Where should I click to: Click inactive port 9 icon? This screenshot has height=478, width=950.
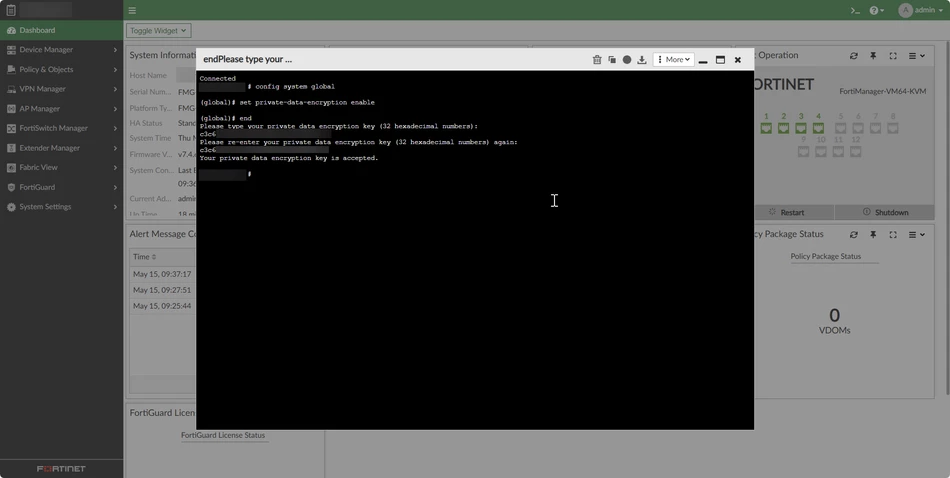tap(803, 151)
